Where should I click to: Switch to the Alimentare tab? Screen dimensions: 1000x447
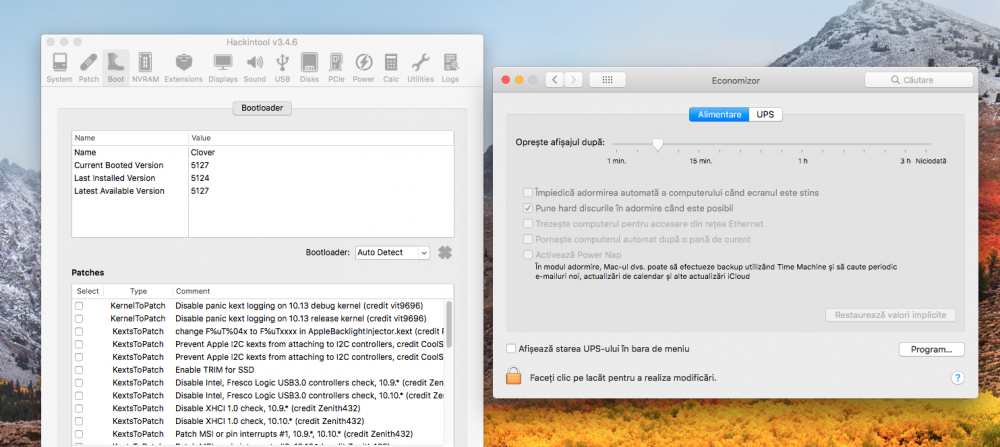[719, 115]
